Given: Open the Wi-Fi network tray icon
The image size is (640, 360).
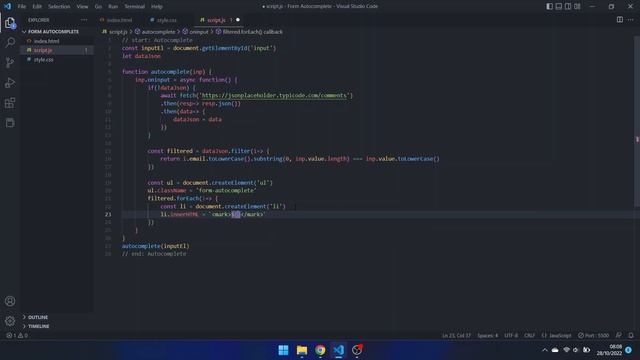Looking at the screenshot, I should click(x=566, y=350).
